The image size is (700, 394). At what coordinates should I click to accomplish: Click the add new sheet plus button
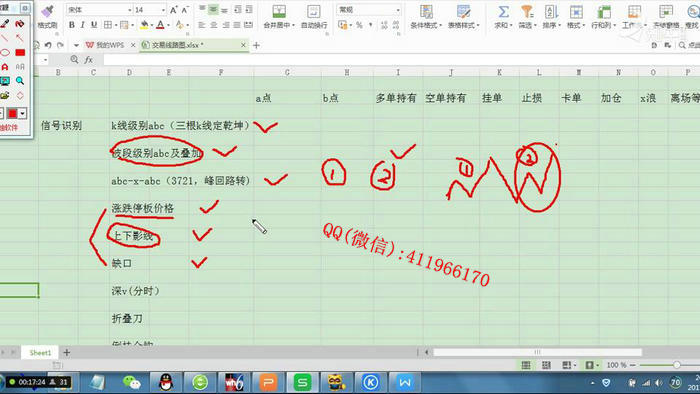point(67,353)
